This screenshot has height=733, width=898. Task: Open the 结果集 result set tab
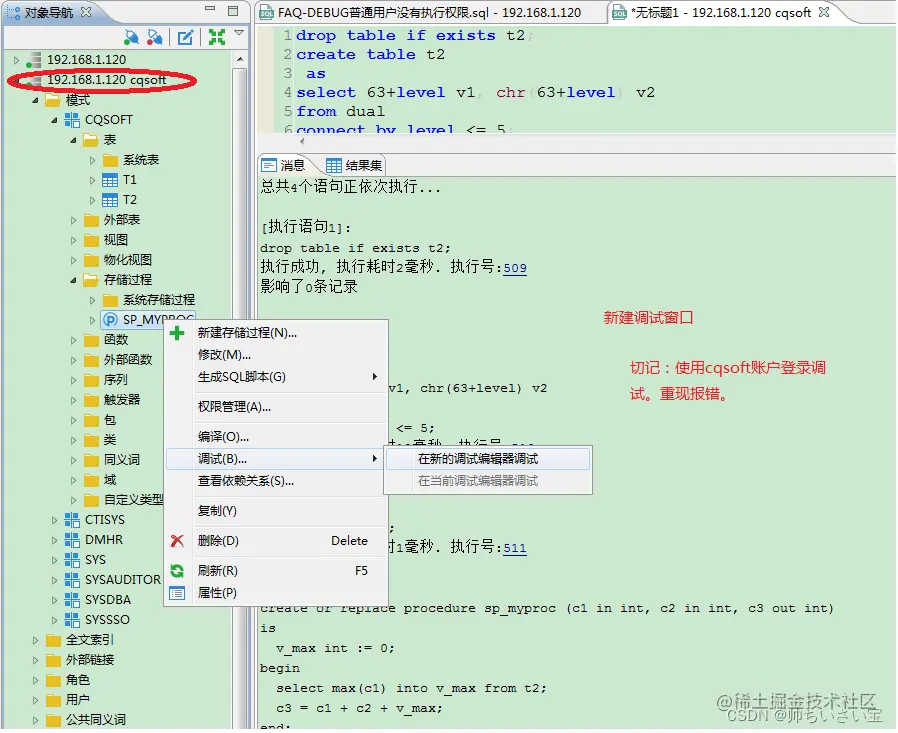click(355, 166)
